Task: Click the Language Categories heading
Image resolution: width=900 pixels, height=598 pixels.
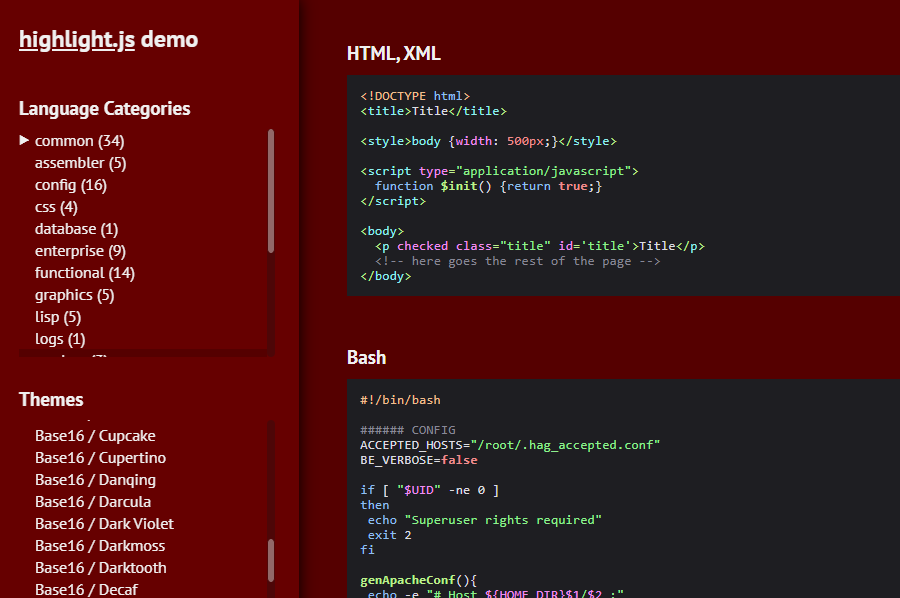Action: [x=104, y=108]
